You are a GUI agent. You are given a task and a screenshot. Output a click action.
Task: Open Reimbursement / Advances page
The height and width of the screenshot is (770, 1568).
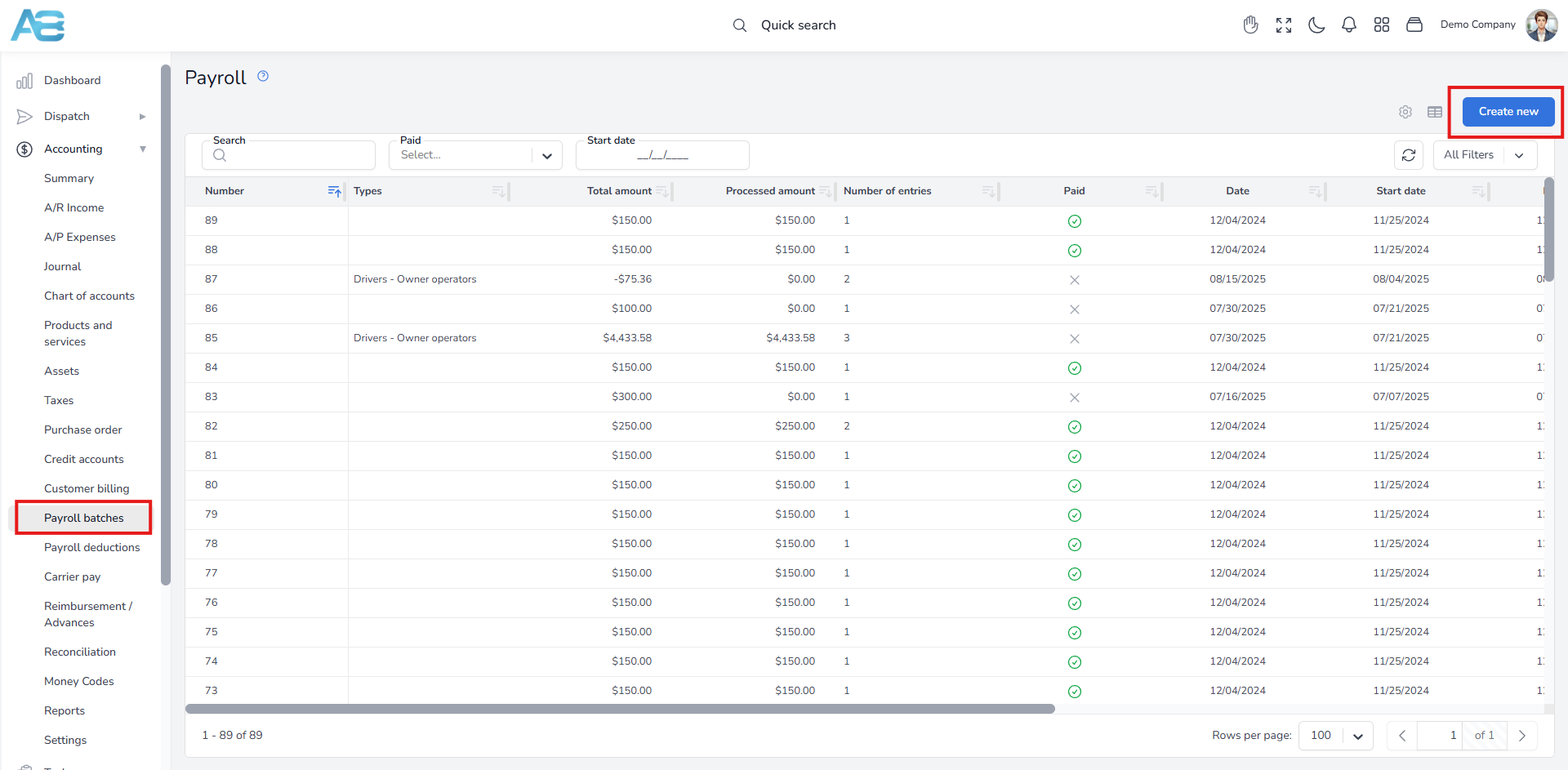pos(87,615)
